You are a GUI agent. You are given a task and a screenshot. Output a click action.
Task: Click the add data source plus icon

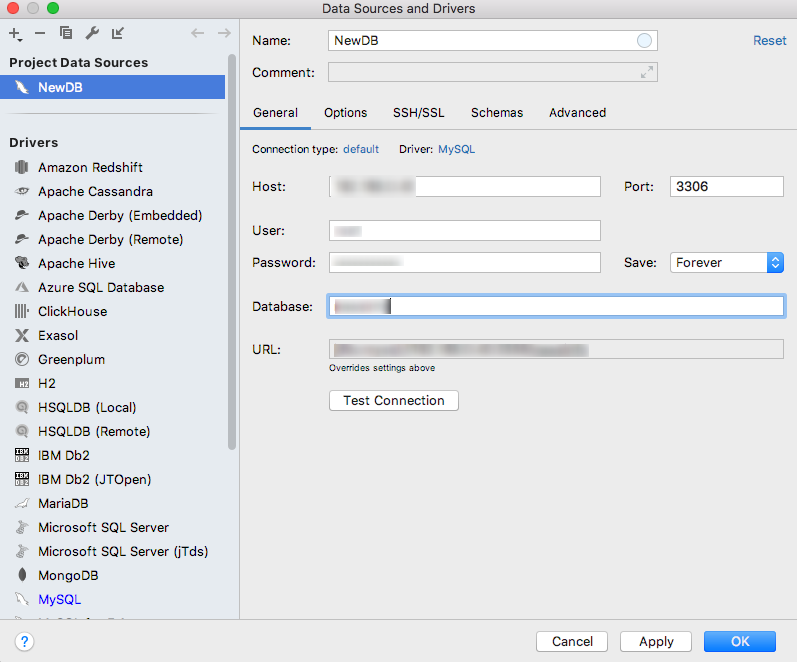tap(15, 34)
